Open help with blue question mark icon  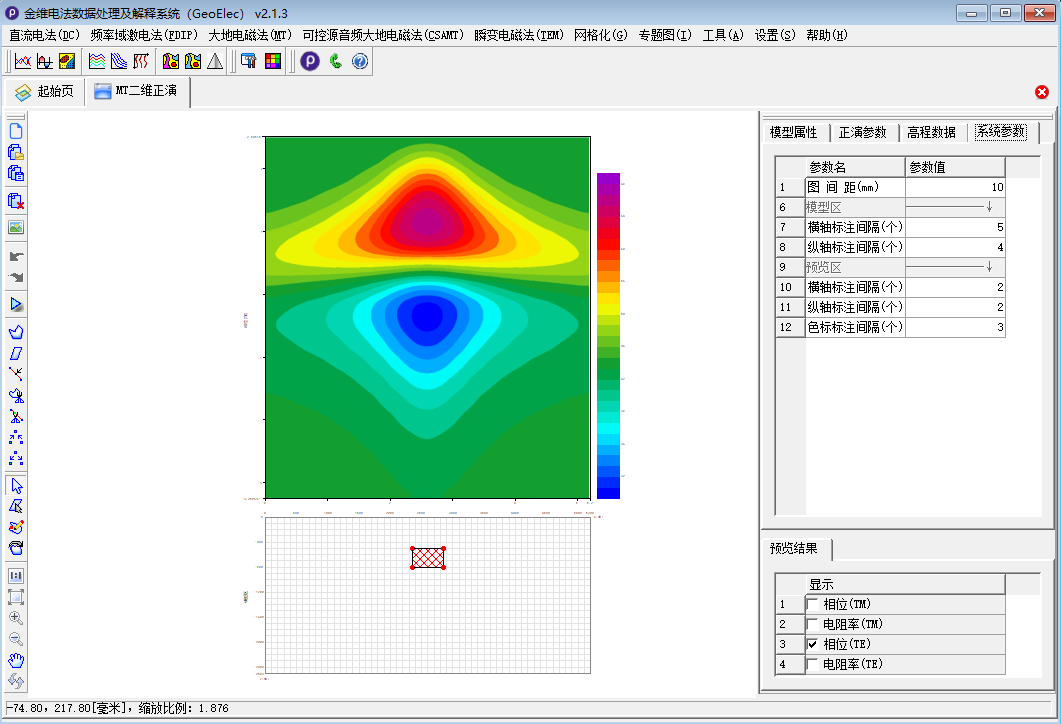[x=360, y=62]
